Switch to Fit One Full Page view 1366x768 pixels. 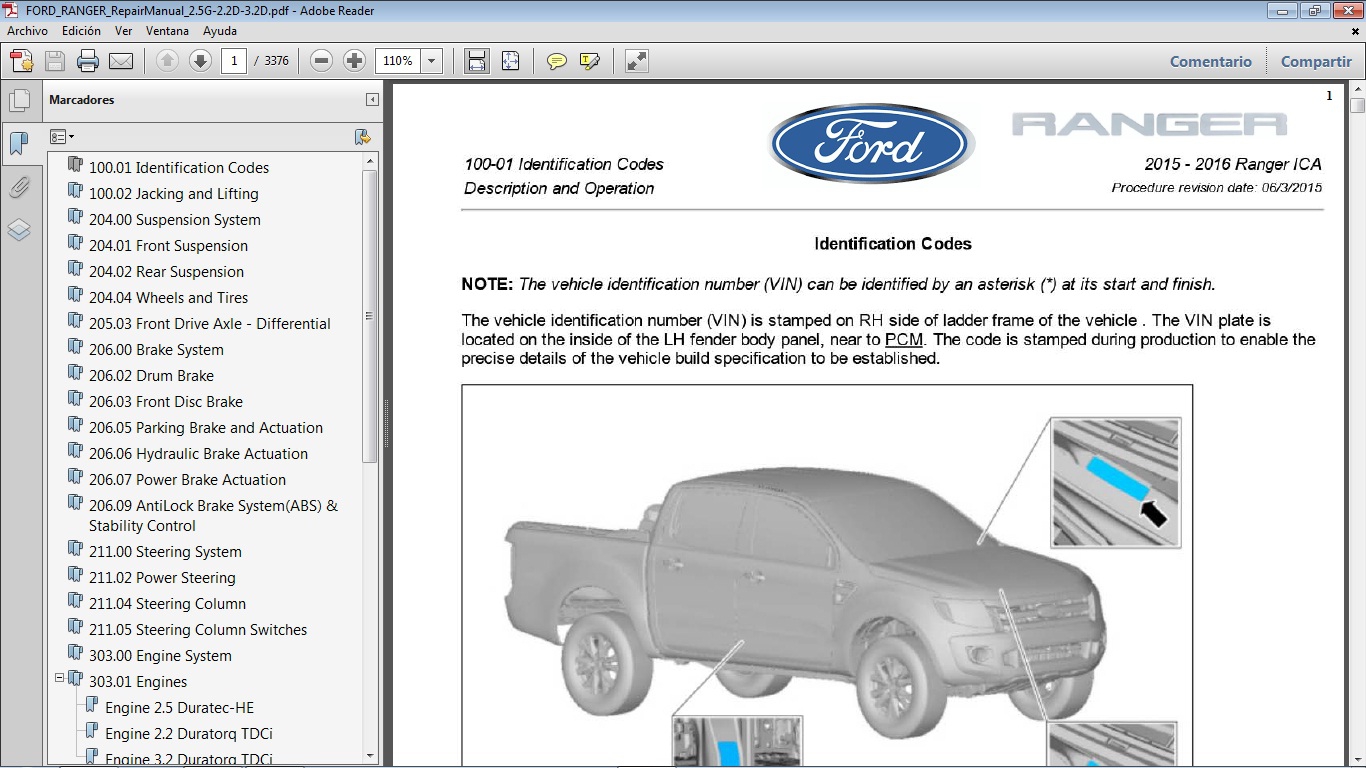click(x=510, y=60)
